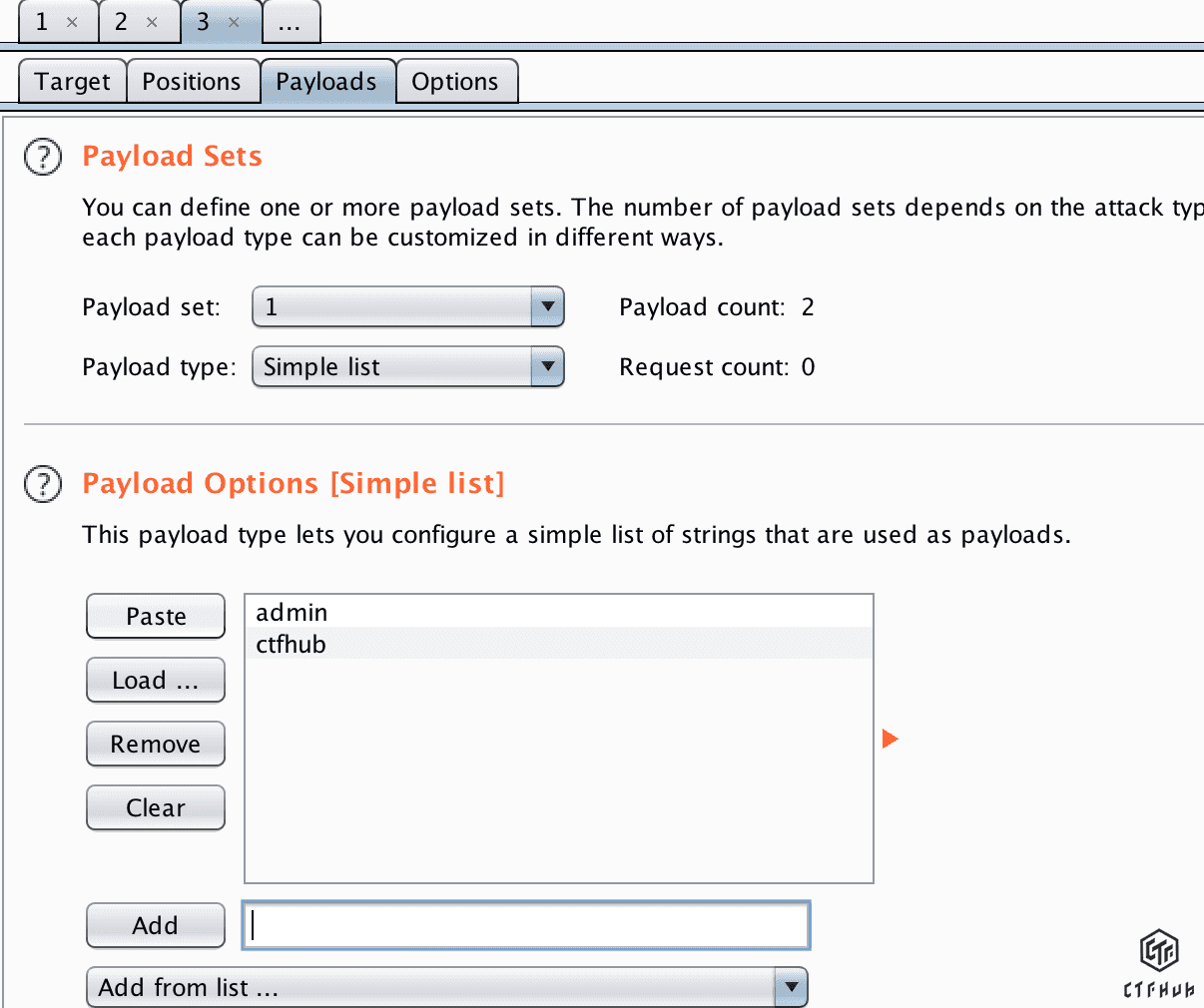Screen dimensions: 1204x1008
Task: Select the admin payload entry
Action: 292,613
